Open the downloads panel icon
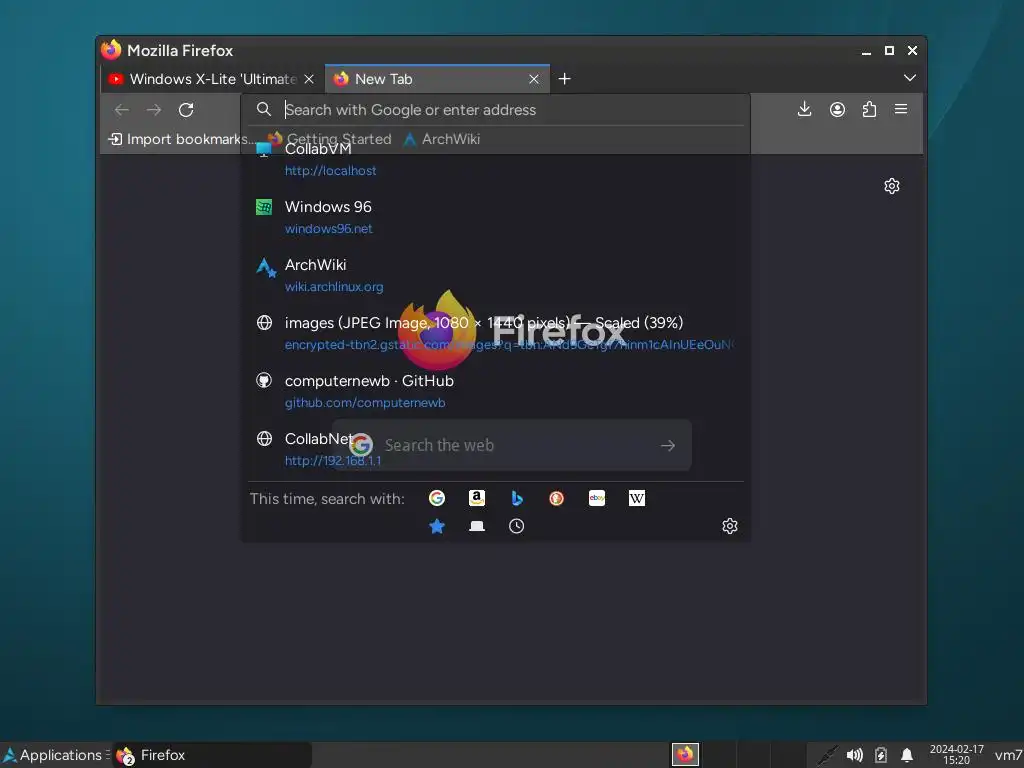The image size is (1024, 768). [805, 109]
